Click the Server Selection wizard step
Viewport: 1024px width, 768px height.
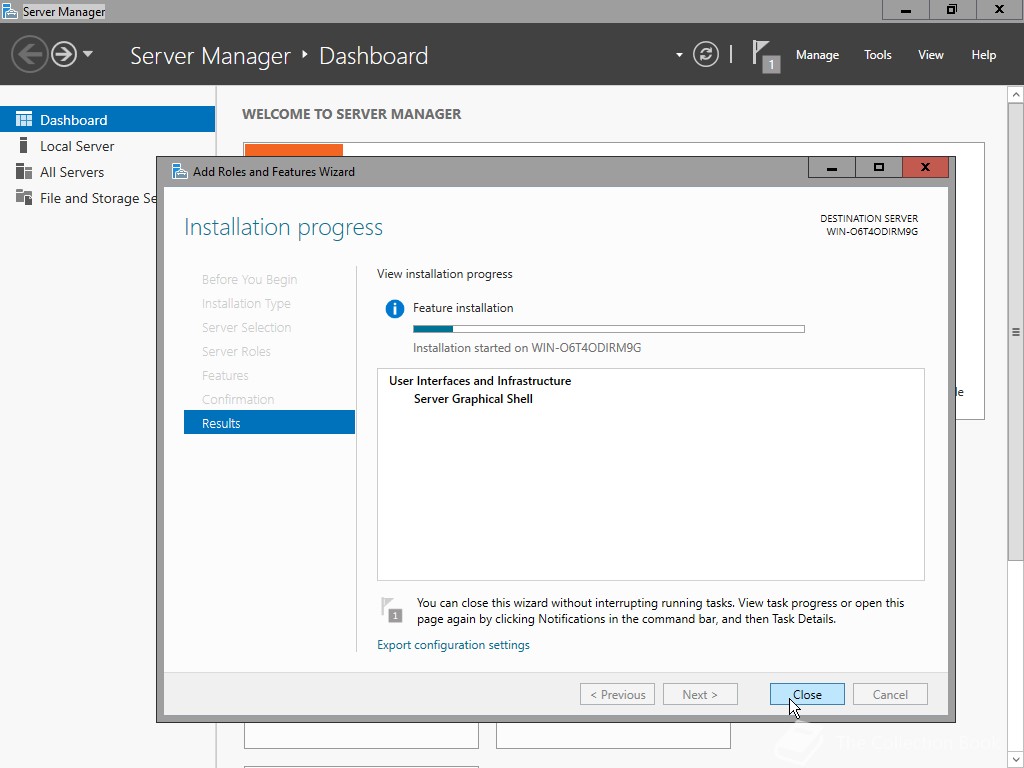246,327
